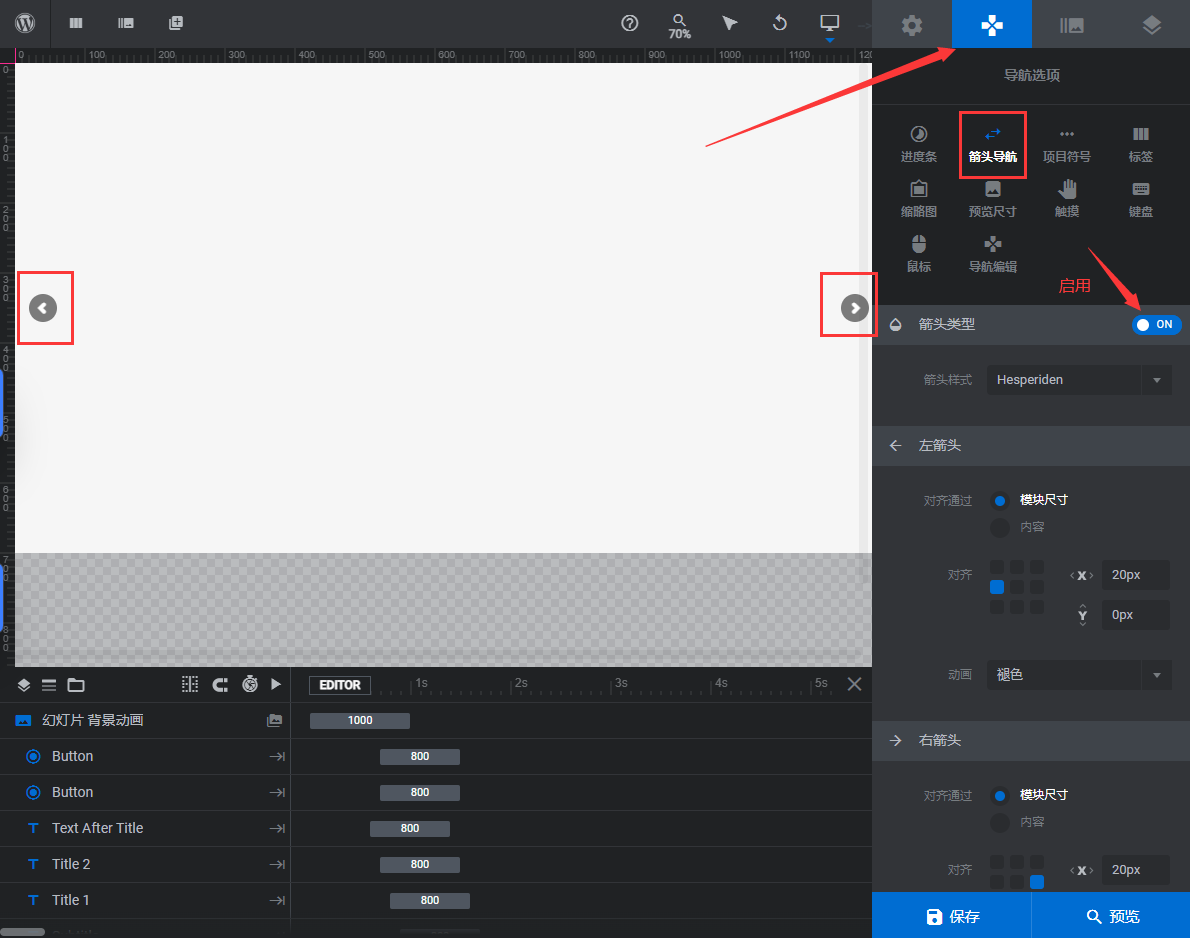
Task: Collapse the 右箭头 section header
Action: click(1031, 741)
